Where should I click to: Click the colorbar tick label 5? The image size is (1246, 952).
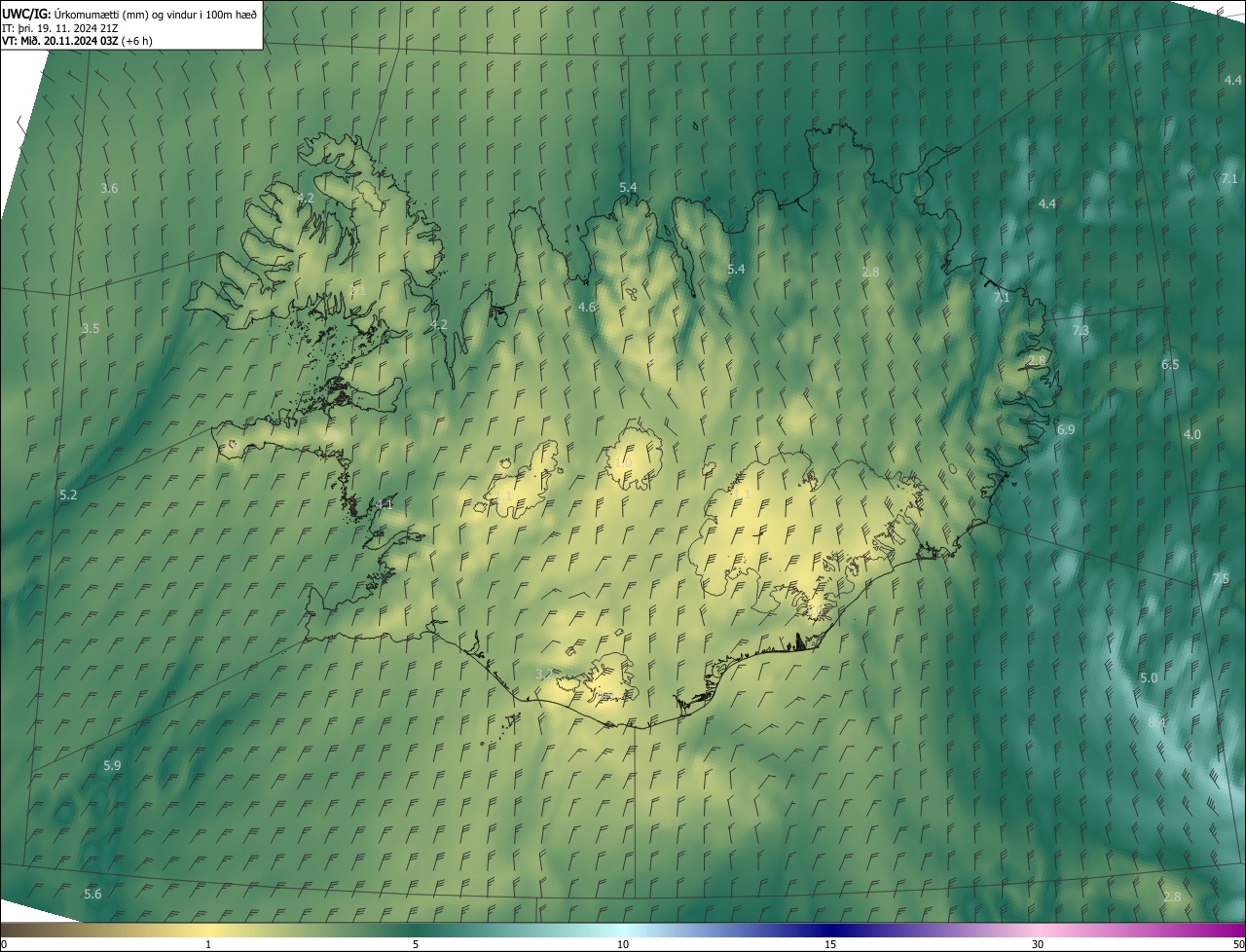[416, 945]
